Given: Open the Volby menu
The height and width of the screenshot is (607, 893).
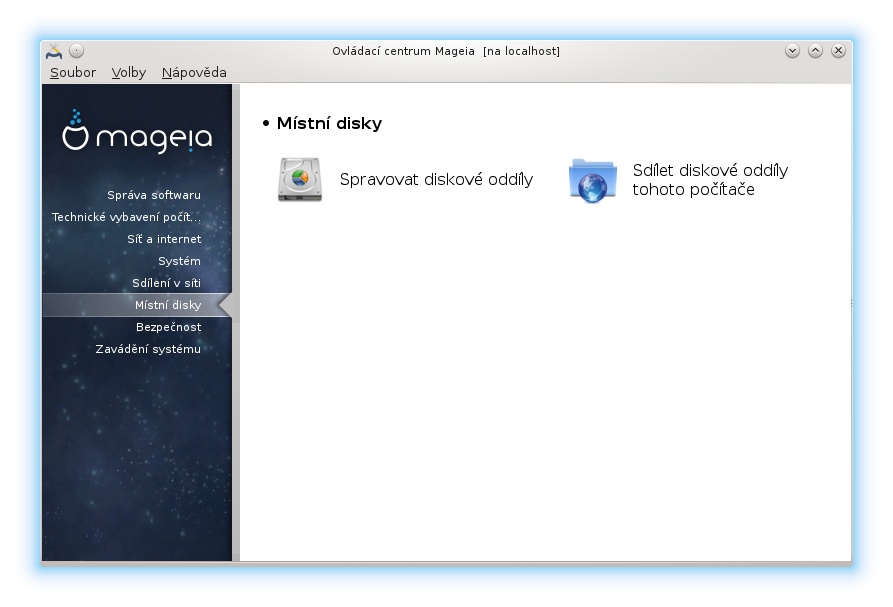Looking at the screenshot, I should click(129, 73).
